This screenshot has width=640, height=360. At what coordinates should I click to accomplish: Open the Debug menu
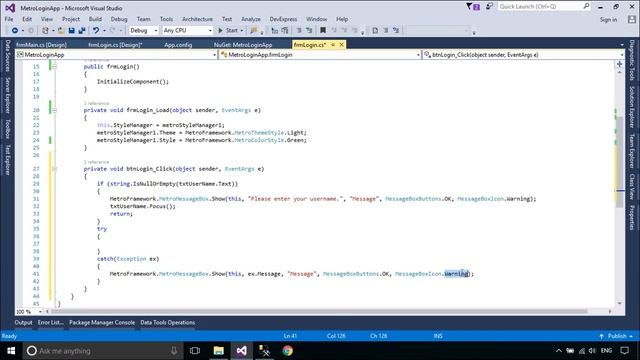coord(119,19)
